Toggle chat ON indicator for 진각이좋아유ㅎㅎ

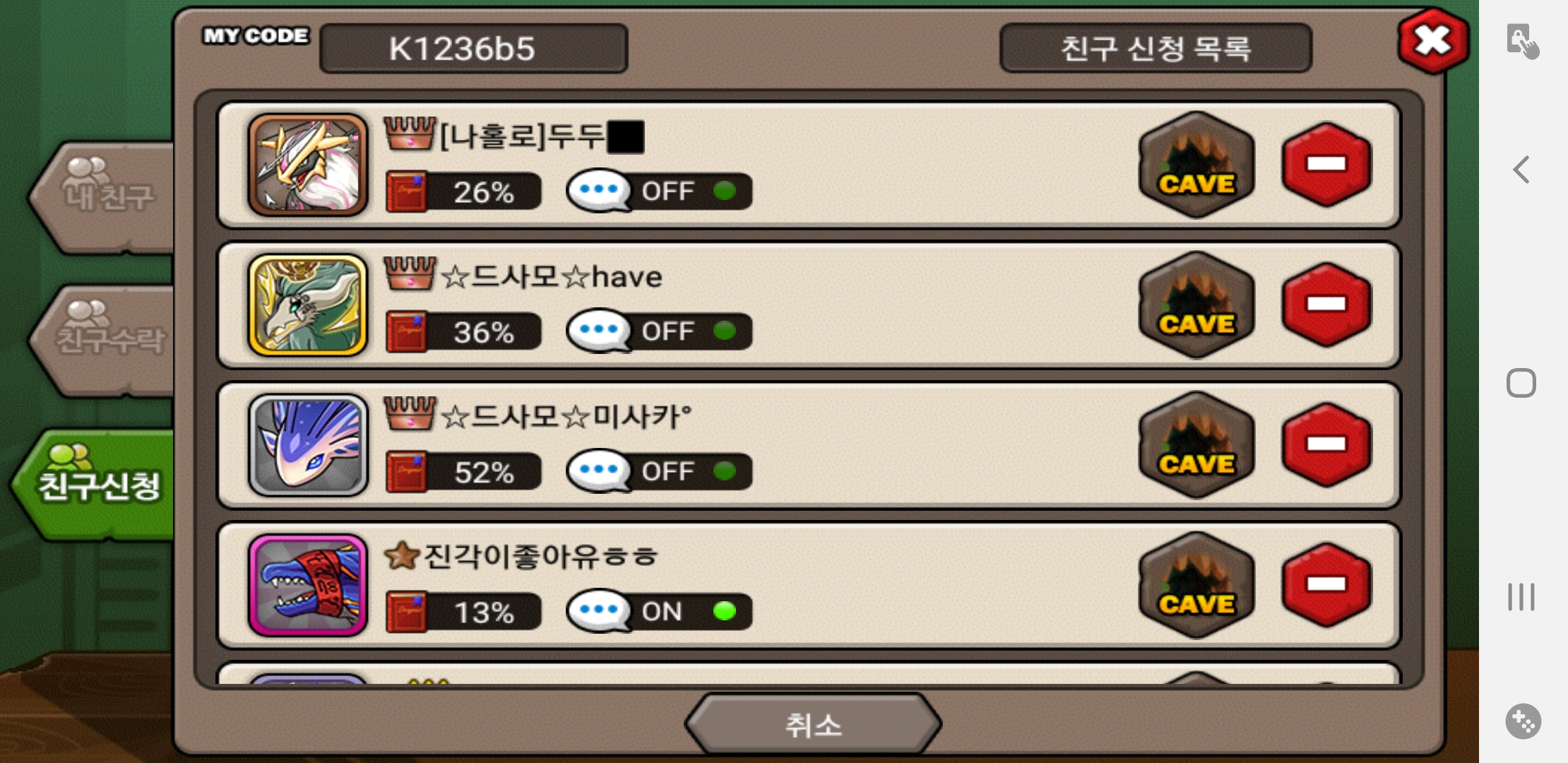pos(659,611)
